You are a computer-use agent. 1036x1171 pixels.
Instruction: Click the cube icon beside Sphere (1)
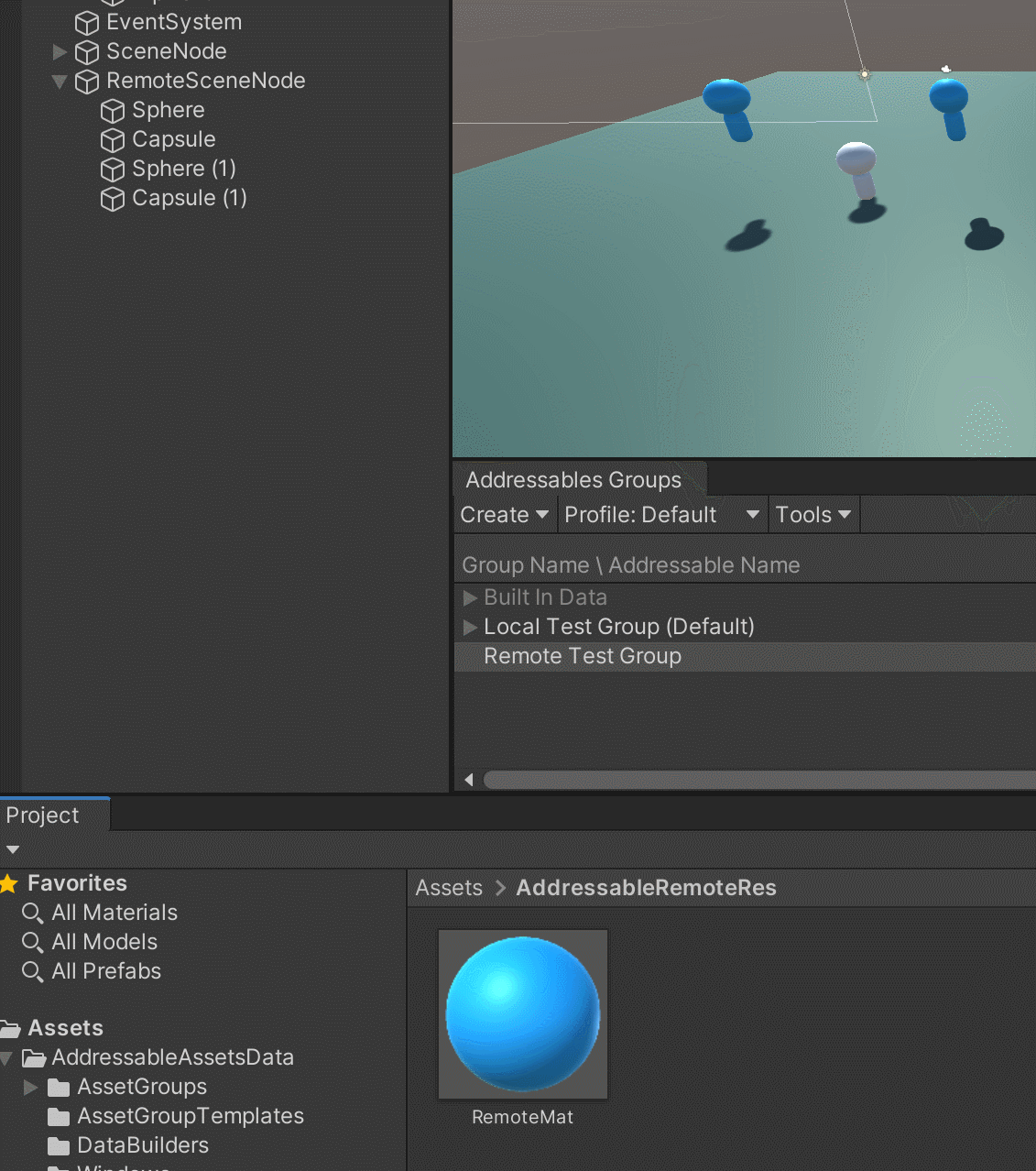pyautogui.click(x=112, y=170)
